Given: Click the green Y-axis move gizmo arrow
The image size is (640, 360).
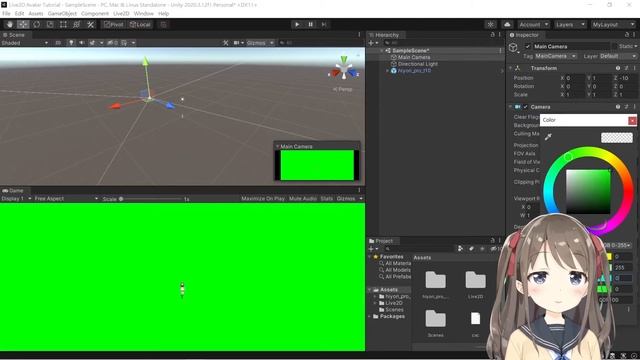Looking at the screenshot, I should (x=145, y=62).
